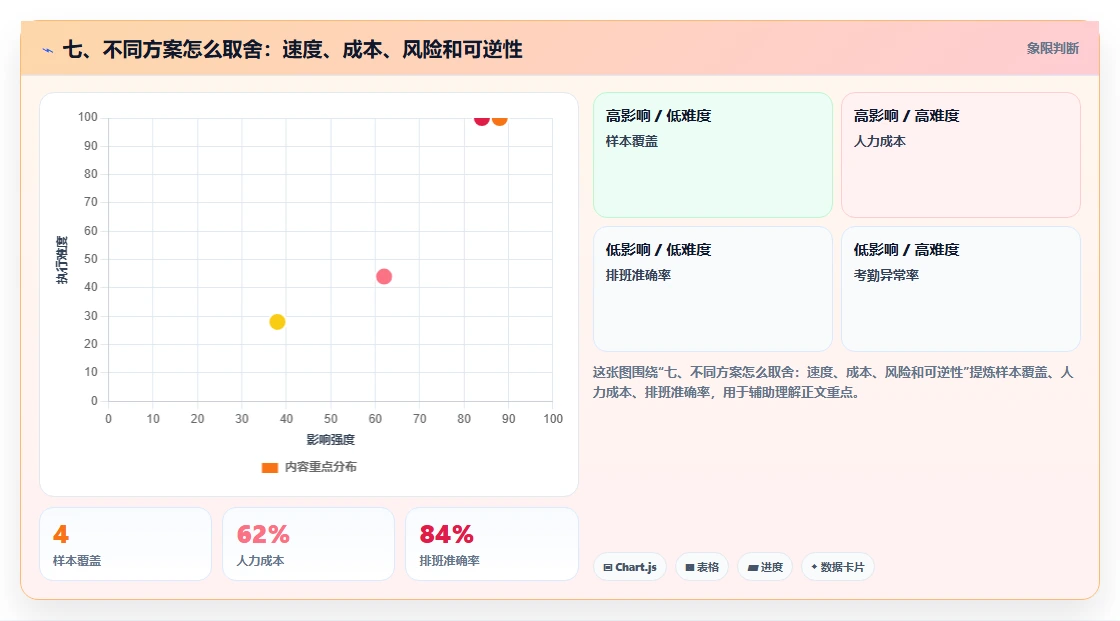The height and width of the screenshot is (621, 1120).
Task: Select the red data point at top
Action: (481, 119)
